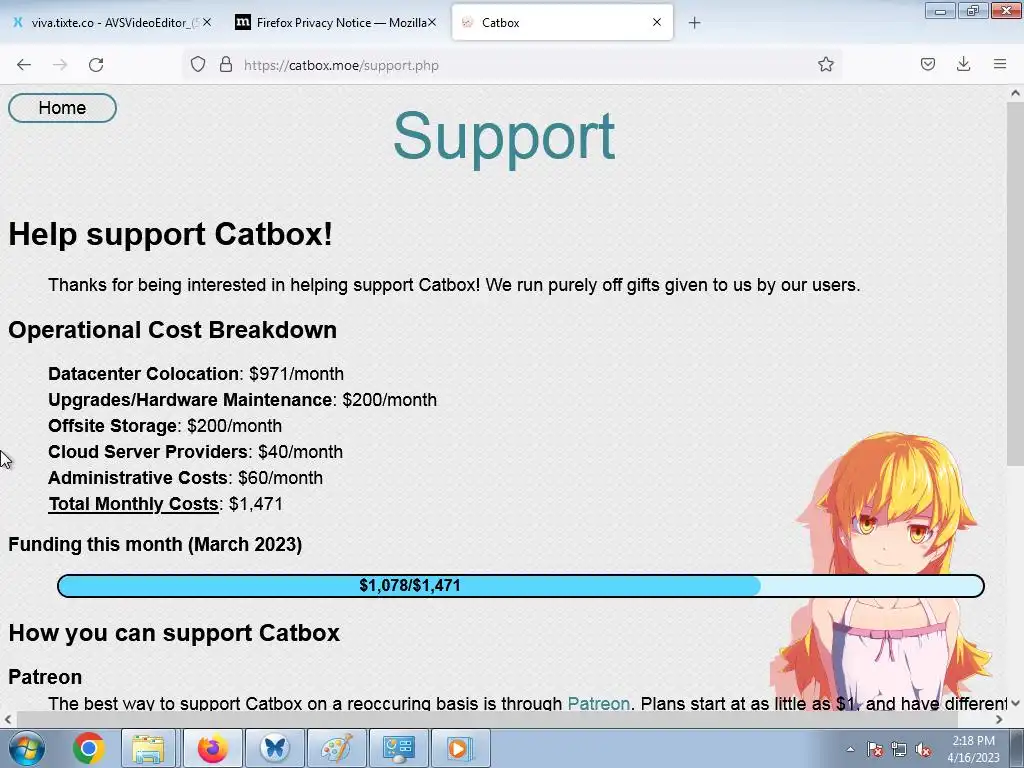Open the Windows Start menu
The width and height of the screenshot is (1024, 768).
27,748
